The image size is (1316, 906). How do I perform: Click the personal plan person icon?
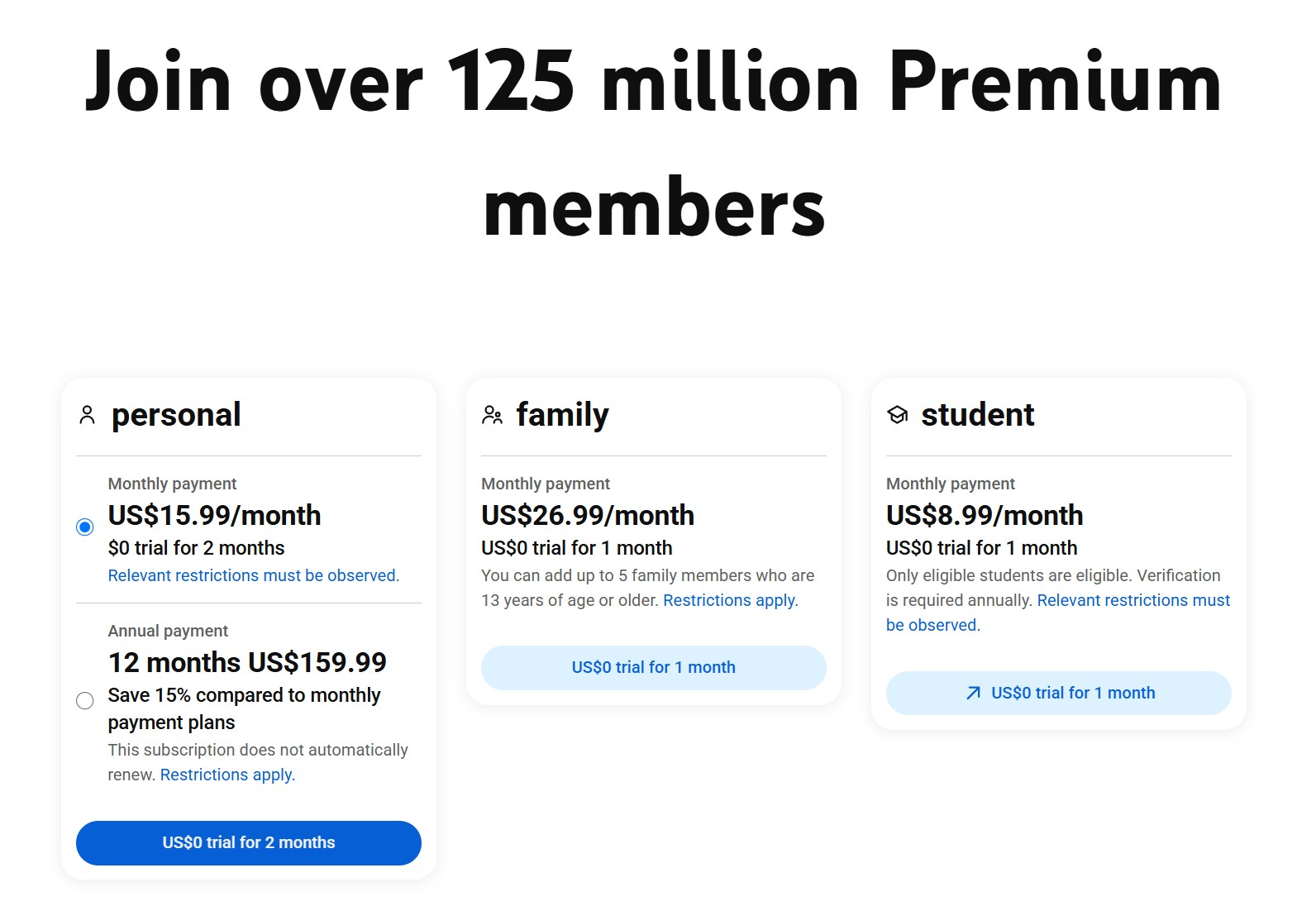click(87, 415)
